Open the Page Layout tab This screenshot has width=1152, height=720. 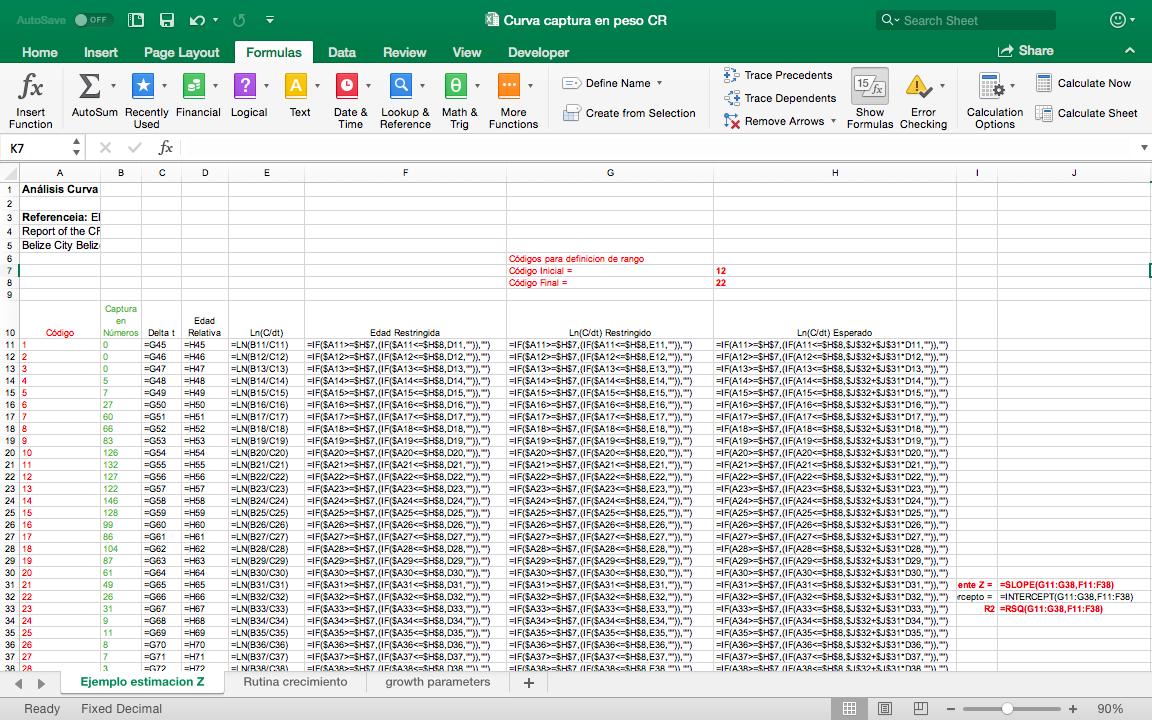pyautogui.click(x=181, y=52)
